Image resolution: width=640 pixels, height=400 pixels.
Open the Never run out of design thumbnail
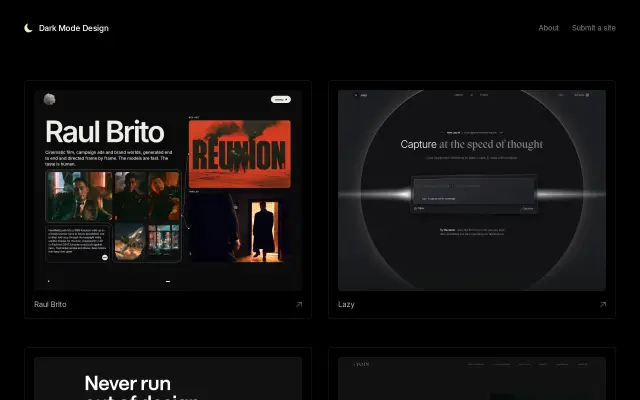(168, 378)
